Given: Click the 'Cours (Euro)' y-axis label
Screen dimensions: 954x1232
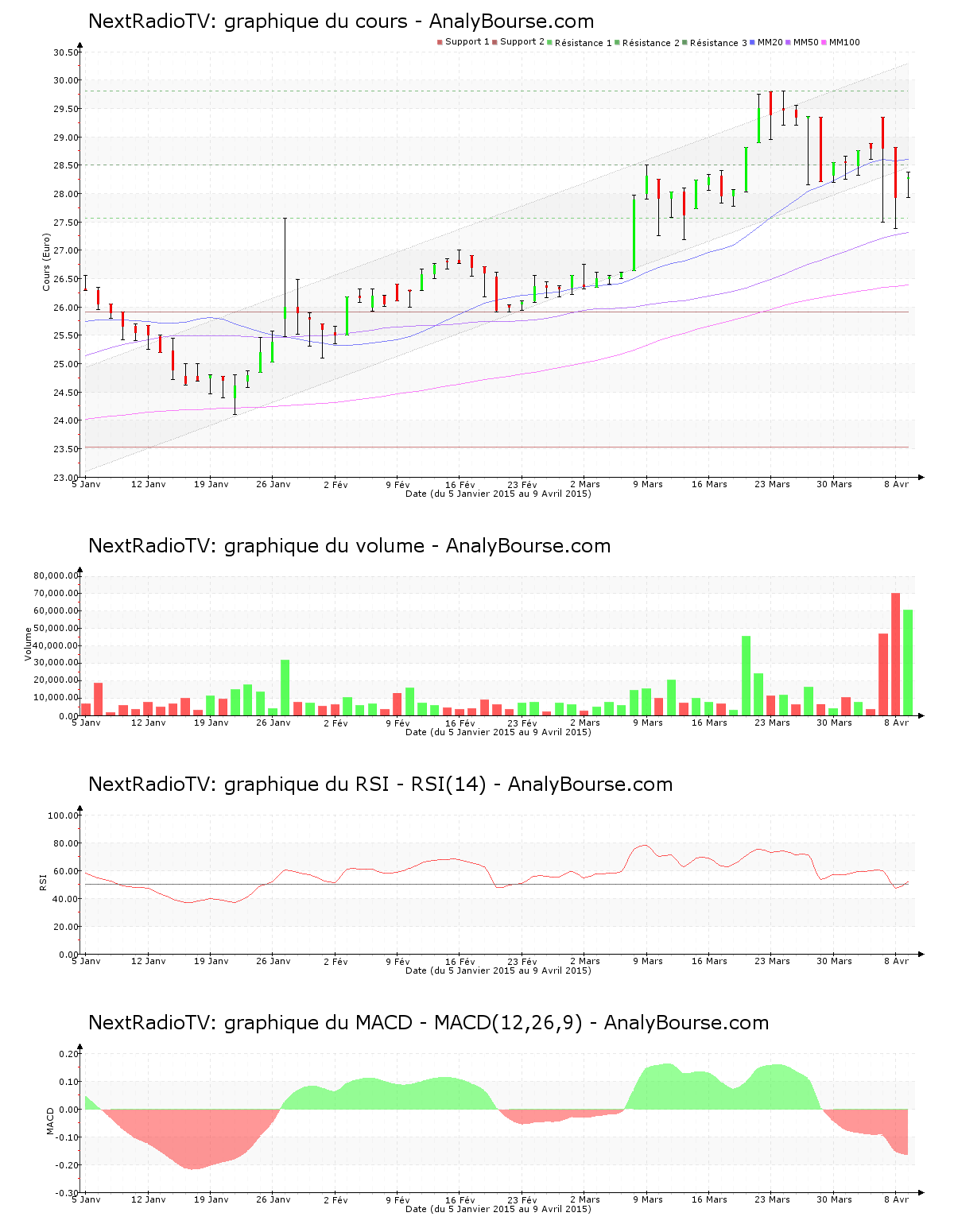Looking at the screenshot, I should tap(47, 262).
